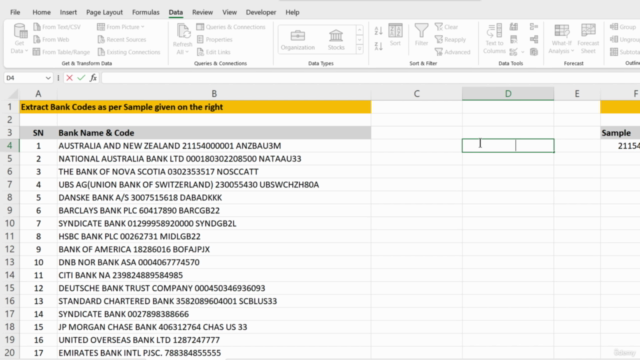The width and height of the screenshot is (640, 360).
Task: Open the Developer tab
Action: click(261, 12)
